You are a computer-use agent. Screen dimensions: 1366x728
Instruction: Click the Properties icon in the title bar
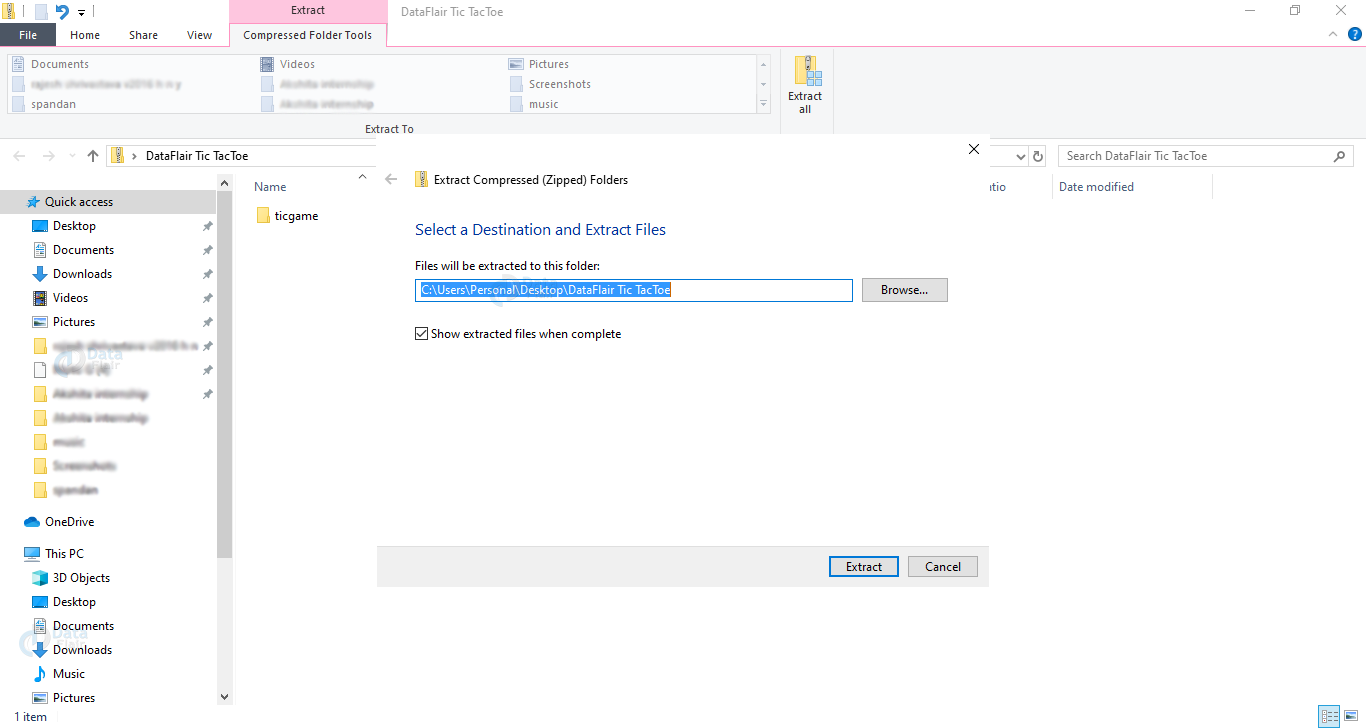(41, 12)
